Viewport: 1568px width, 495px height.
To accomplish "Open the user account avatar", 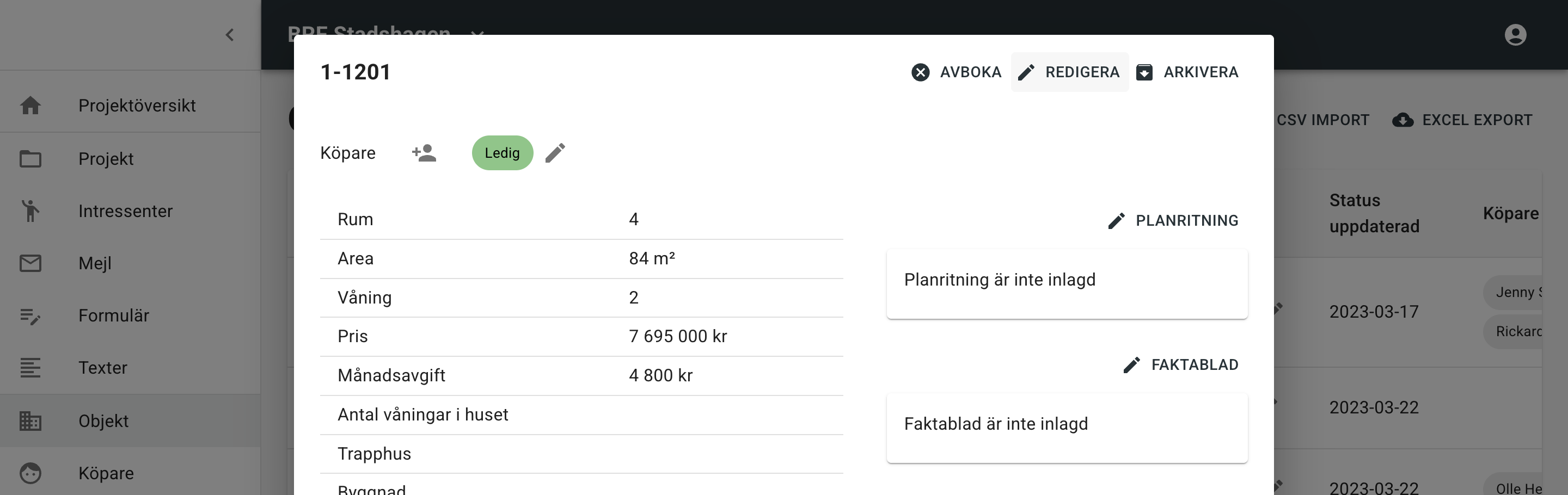I will point(1515,35).
